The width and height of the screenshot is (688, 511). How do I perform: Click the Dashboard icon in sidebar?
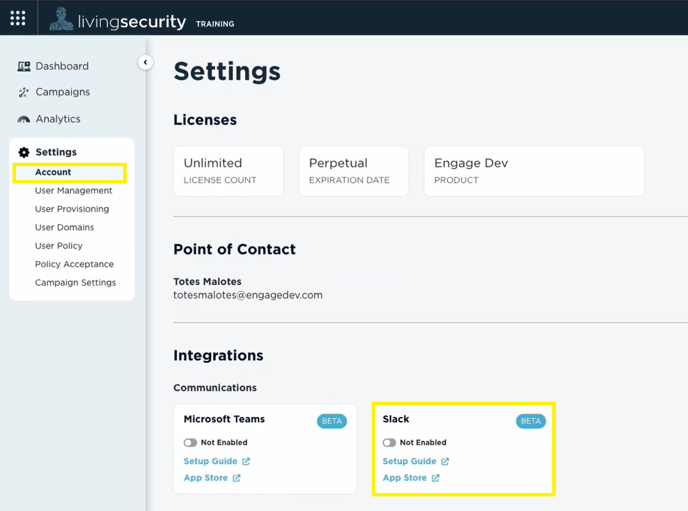(x=24, y=66)
